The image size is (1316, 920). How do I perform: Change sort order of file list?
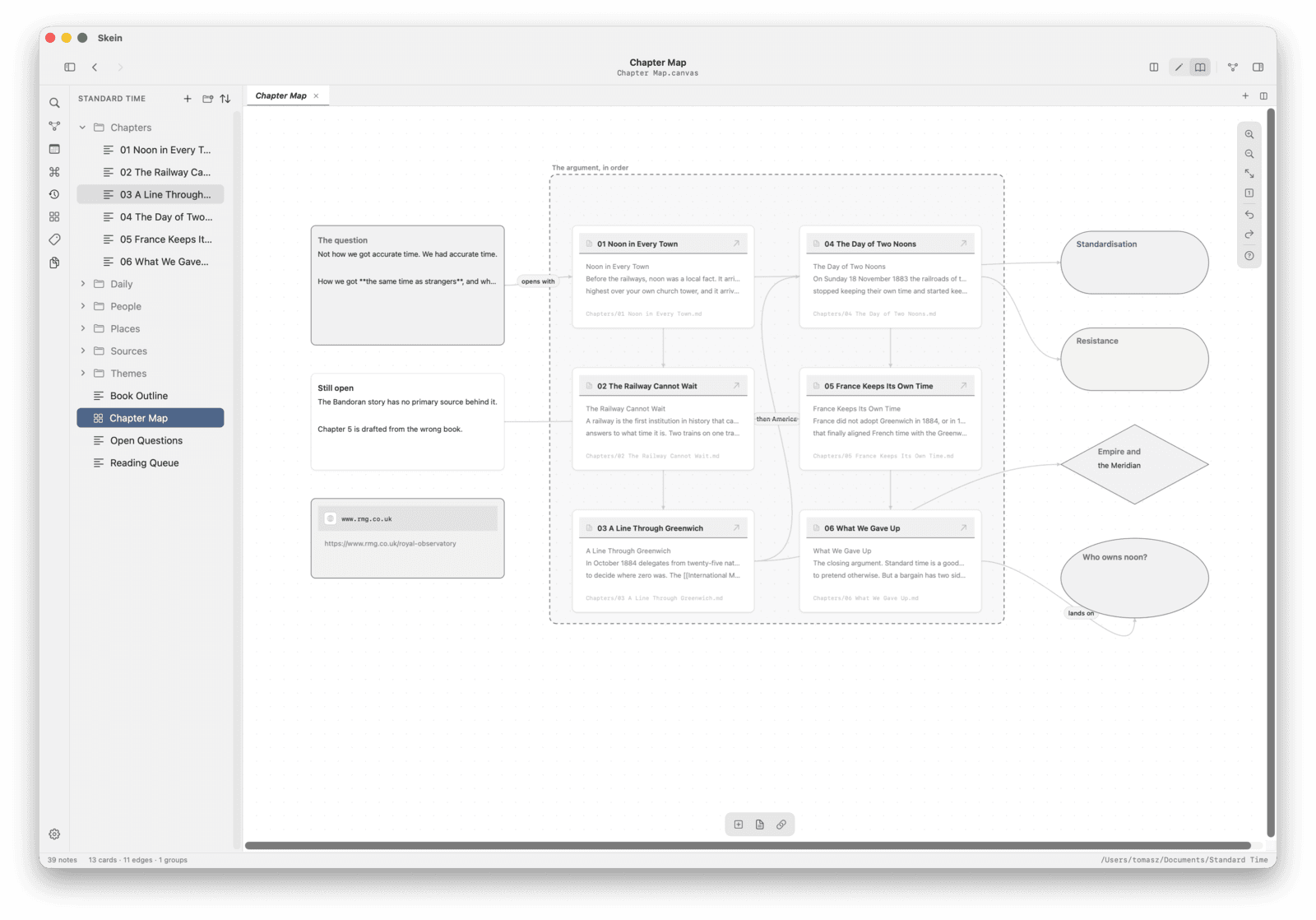[x=225, y=99]
